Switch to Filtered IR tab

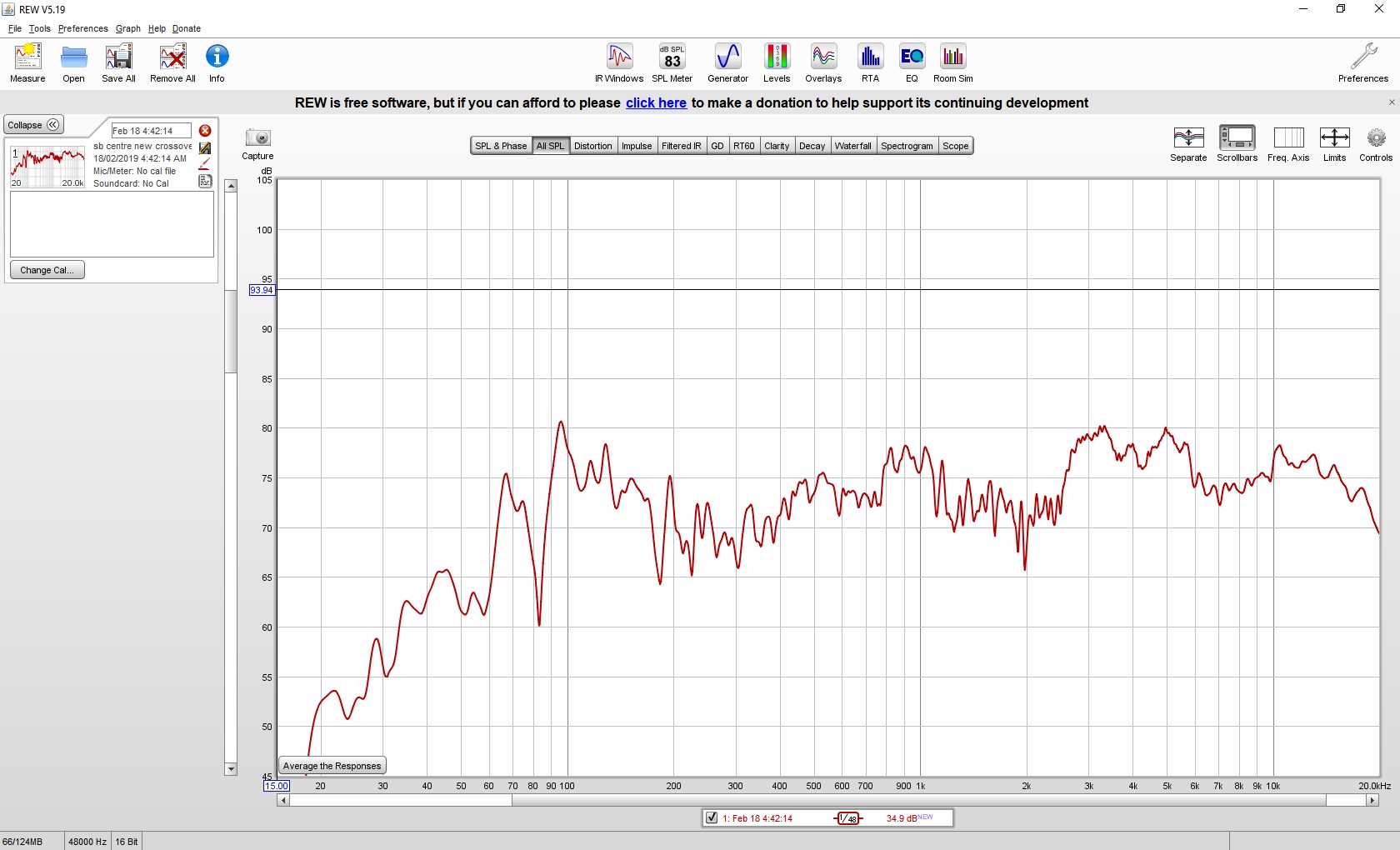(681, 146)
